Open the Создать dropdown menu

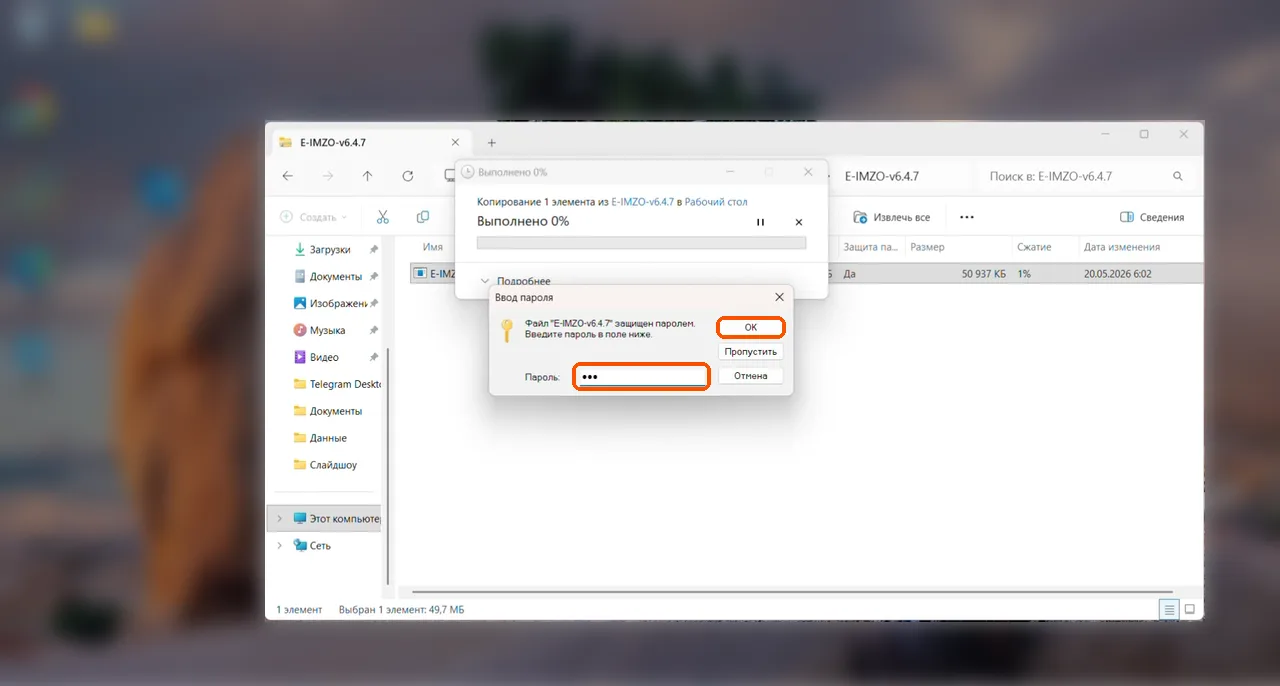point(313,217)
